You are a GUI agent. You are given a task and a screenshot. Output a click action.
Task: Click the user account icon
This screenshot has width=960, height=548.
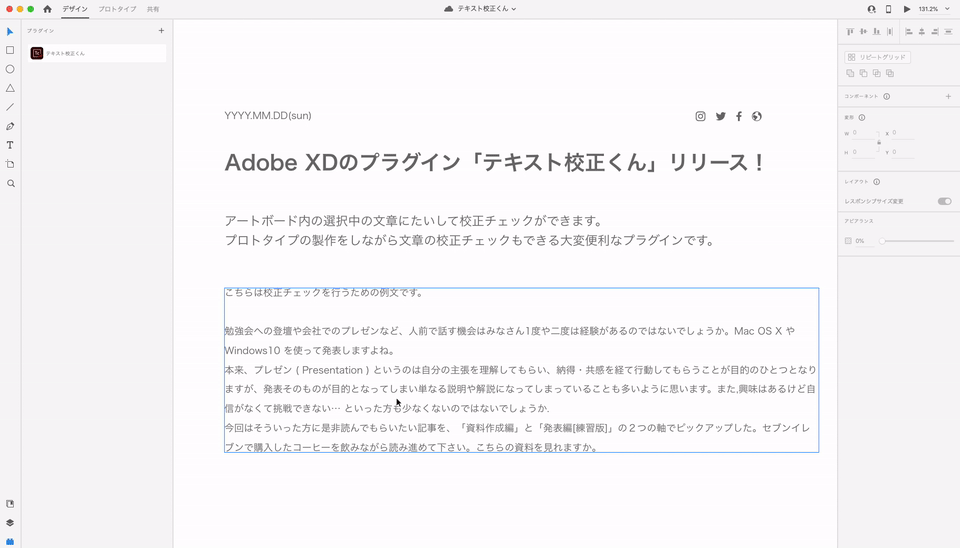[871, 9]
